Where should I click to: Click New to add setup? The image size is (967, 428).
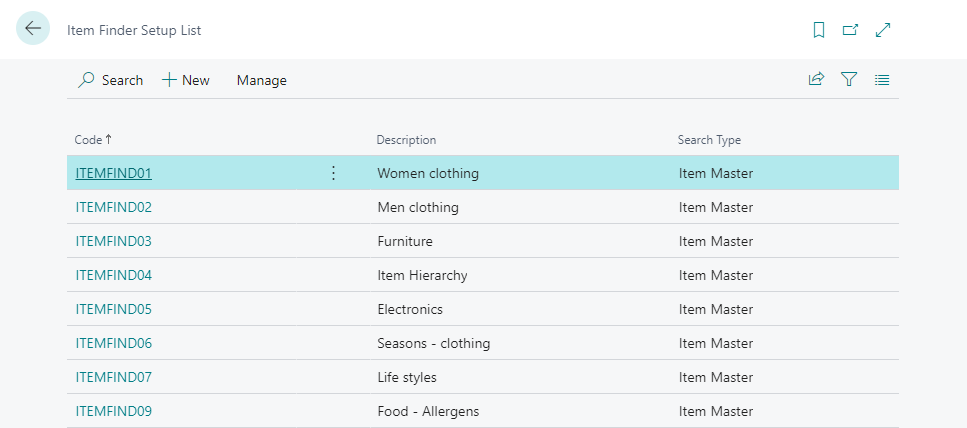pyautogui.click(x=186, y=80)
